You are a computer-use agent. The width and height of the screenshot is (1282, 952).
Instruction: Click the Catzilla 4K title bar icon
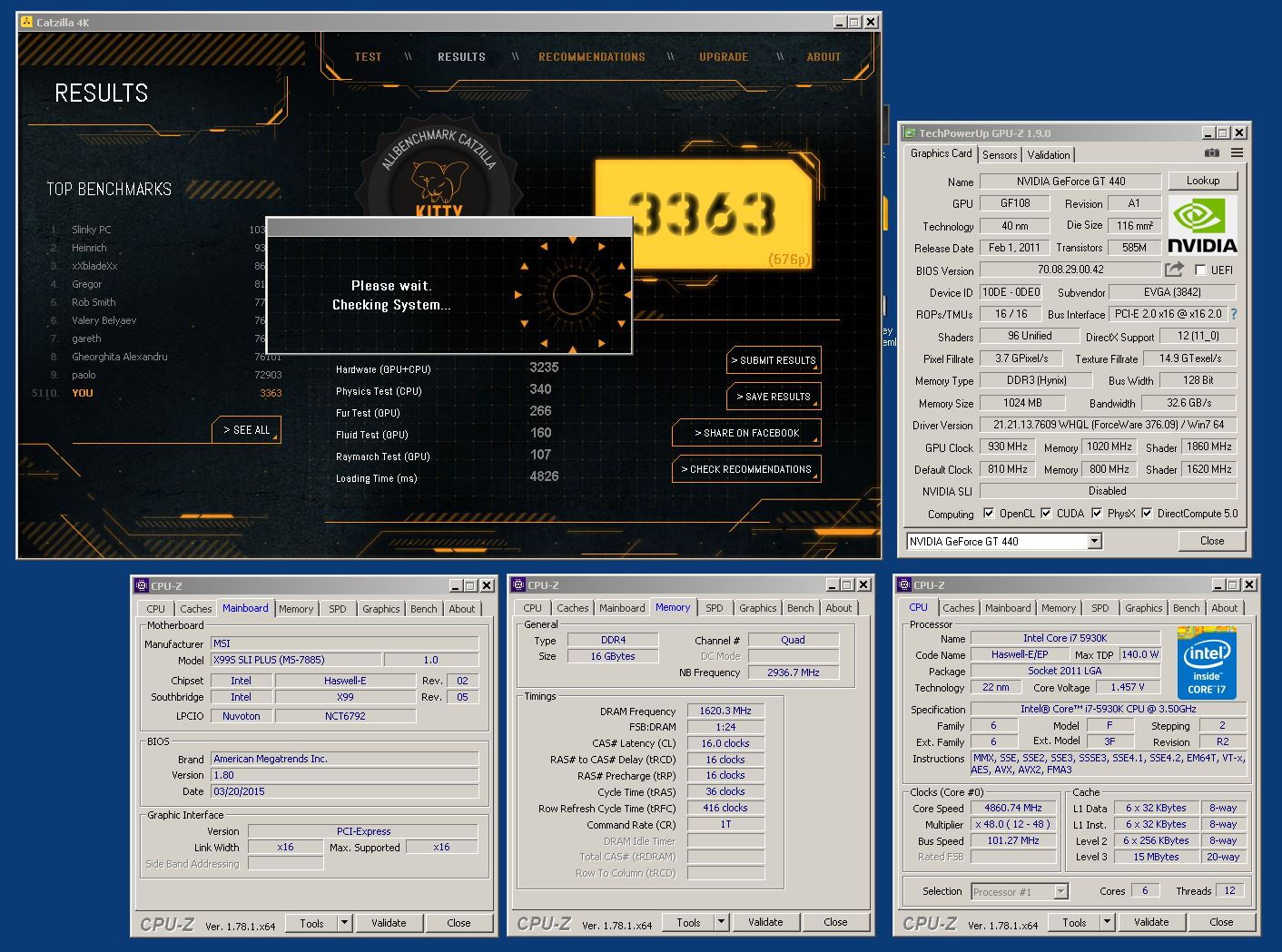click(26, 22)
